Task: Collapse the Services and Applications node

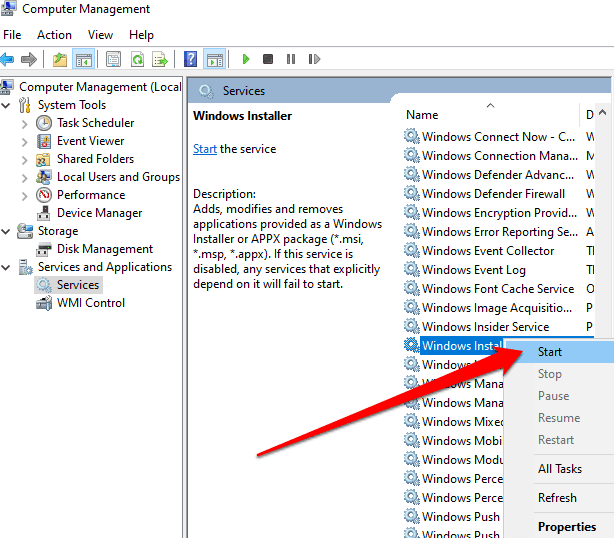Action: (8, 267)
